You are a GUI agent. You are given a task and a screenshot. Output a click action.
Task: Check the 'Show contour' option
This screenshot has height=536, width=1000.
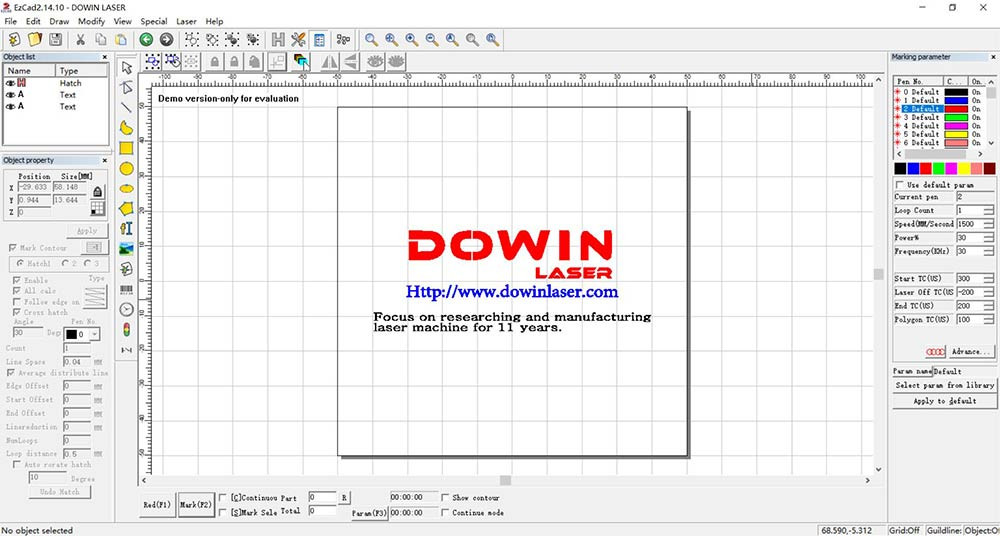tap(446, 497)
